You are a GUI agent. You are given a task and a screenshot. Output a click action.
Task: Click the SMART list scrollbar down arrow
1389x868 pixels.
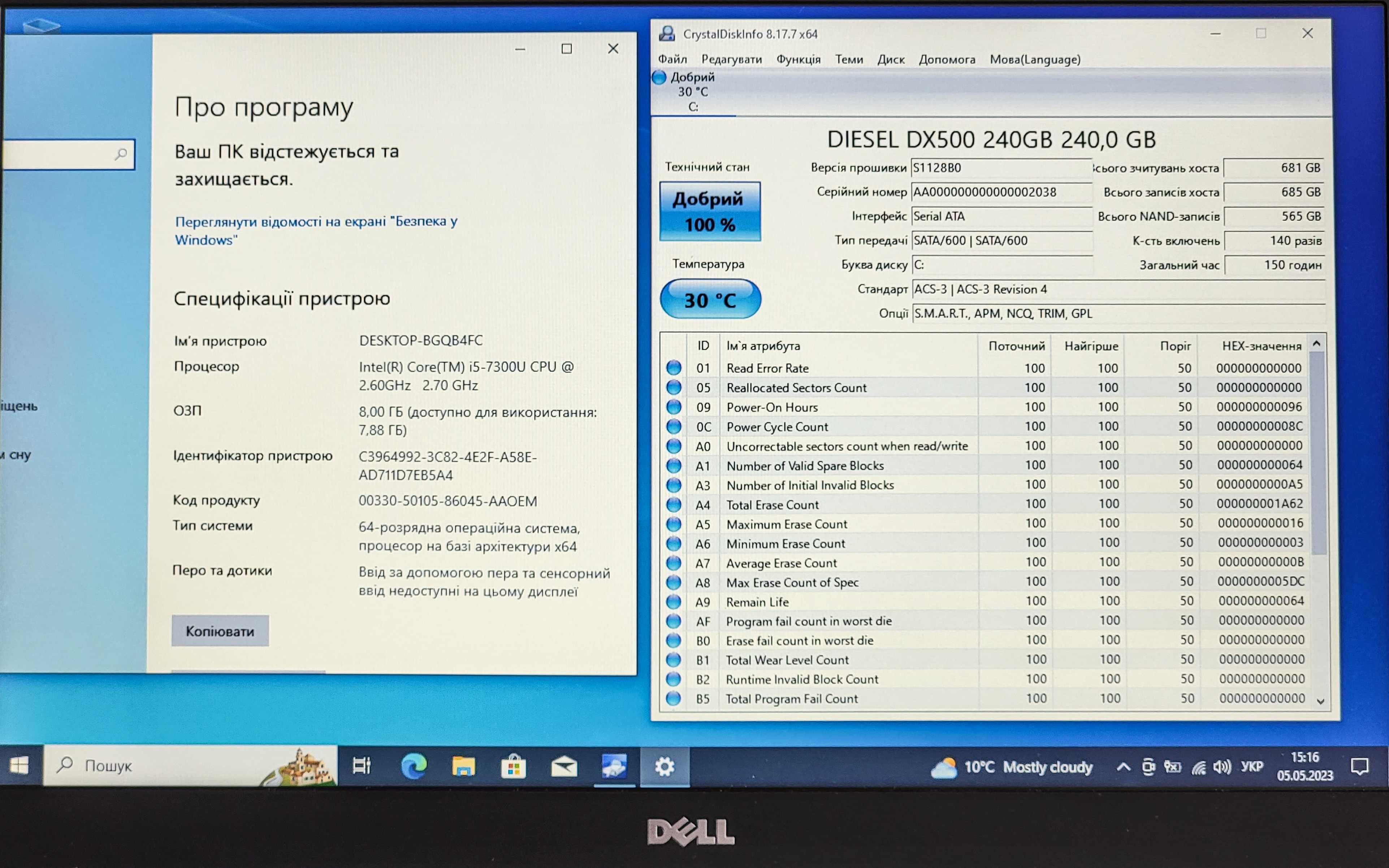[1320, 701]
